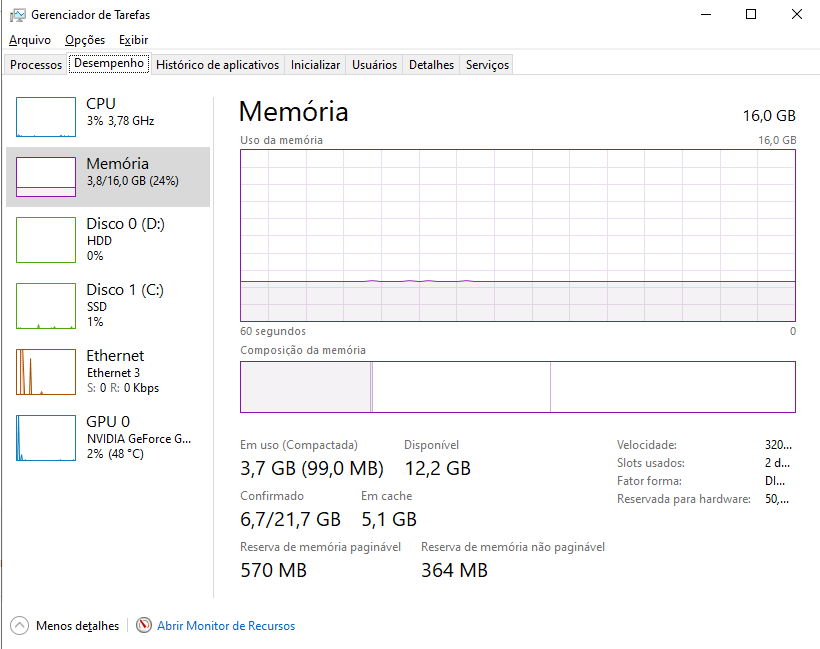Switch to the Processos tab
Viewport: 820px width, 649px height.
click(x=36, y=65)
